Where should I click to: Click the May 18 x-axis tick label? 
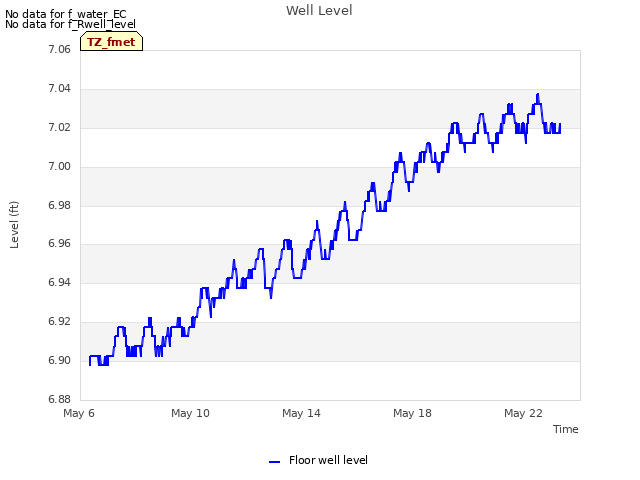pos(412,413)
